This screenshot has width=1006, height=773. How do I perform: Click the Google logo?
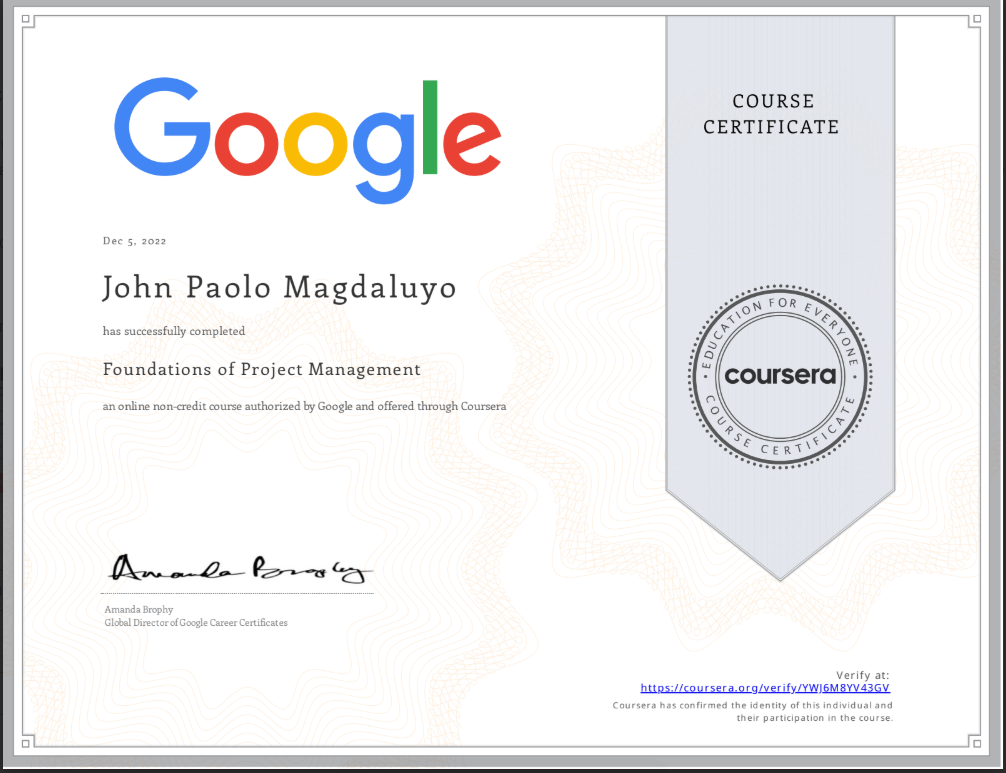[x=307, y=140]
